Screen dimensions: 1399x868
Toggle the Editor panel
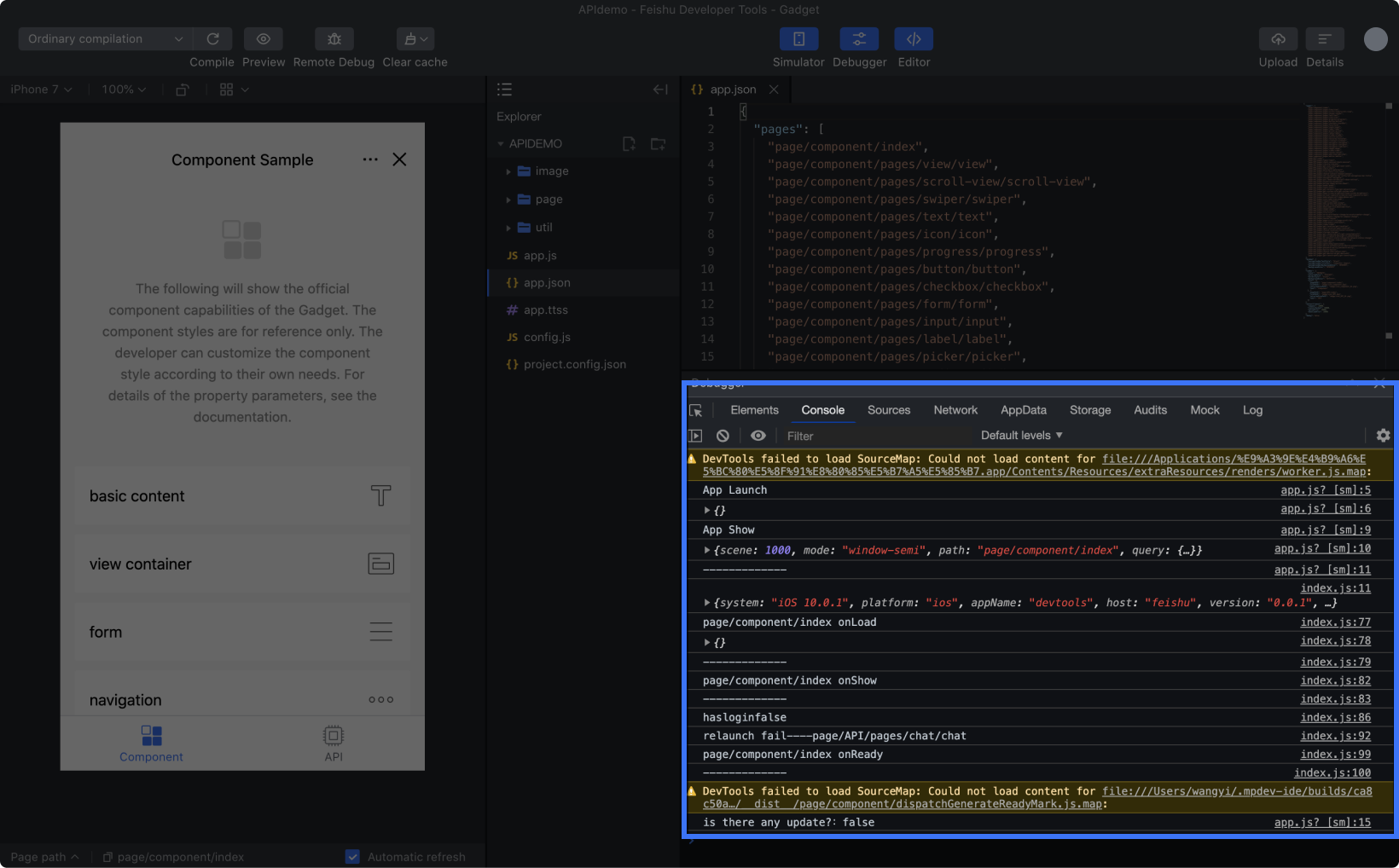point(914,38)
